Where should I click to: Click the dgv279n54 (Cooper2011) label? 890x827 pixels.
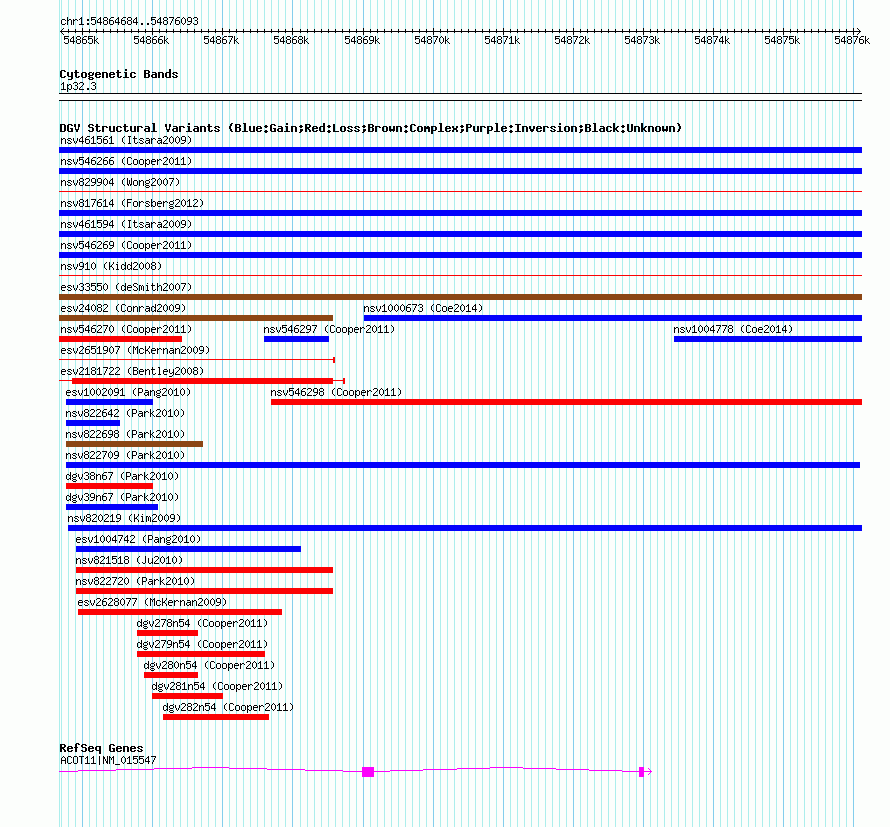click(x=202, y=644)
